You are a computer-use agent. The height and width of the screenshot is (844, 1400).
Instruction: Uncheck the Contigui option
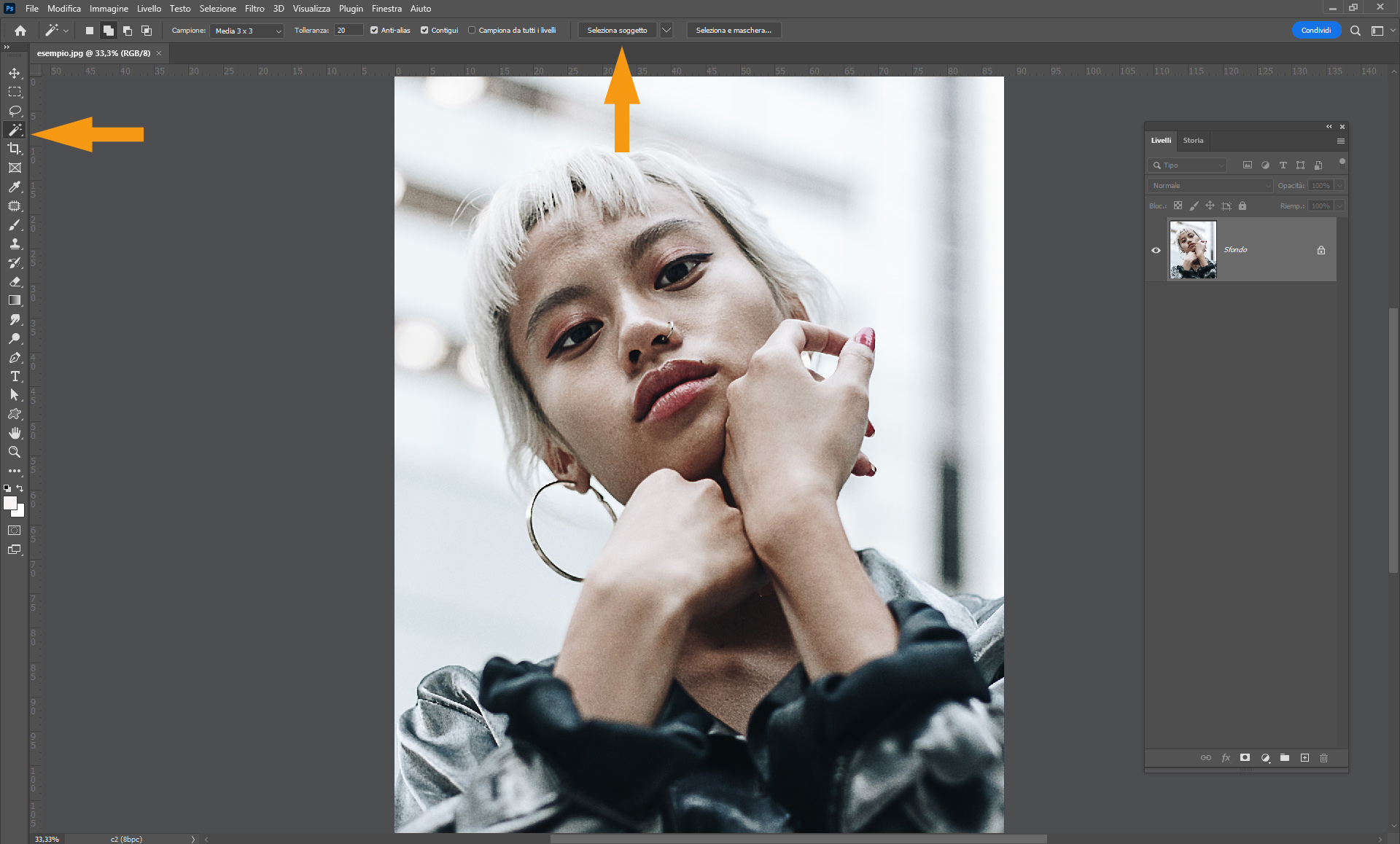tap(424, 30)
